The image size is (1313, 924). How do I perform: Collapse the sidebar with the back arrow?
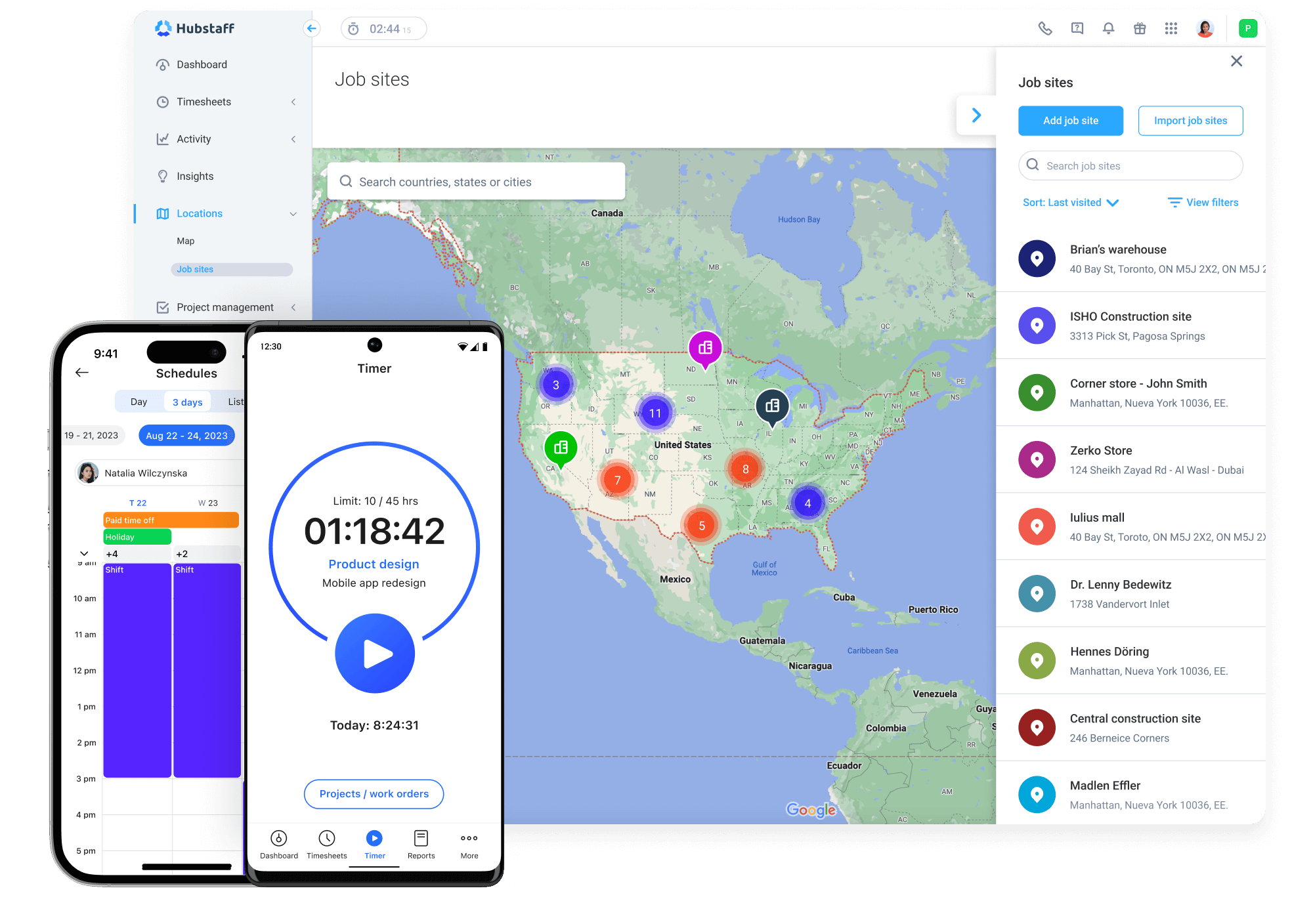coord(312,28)
